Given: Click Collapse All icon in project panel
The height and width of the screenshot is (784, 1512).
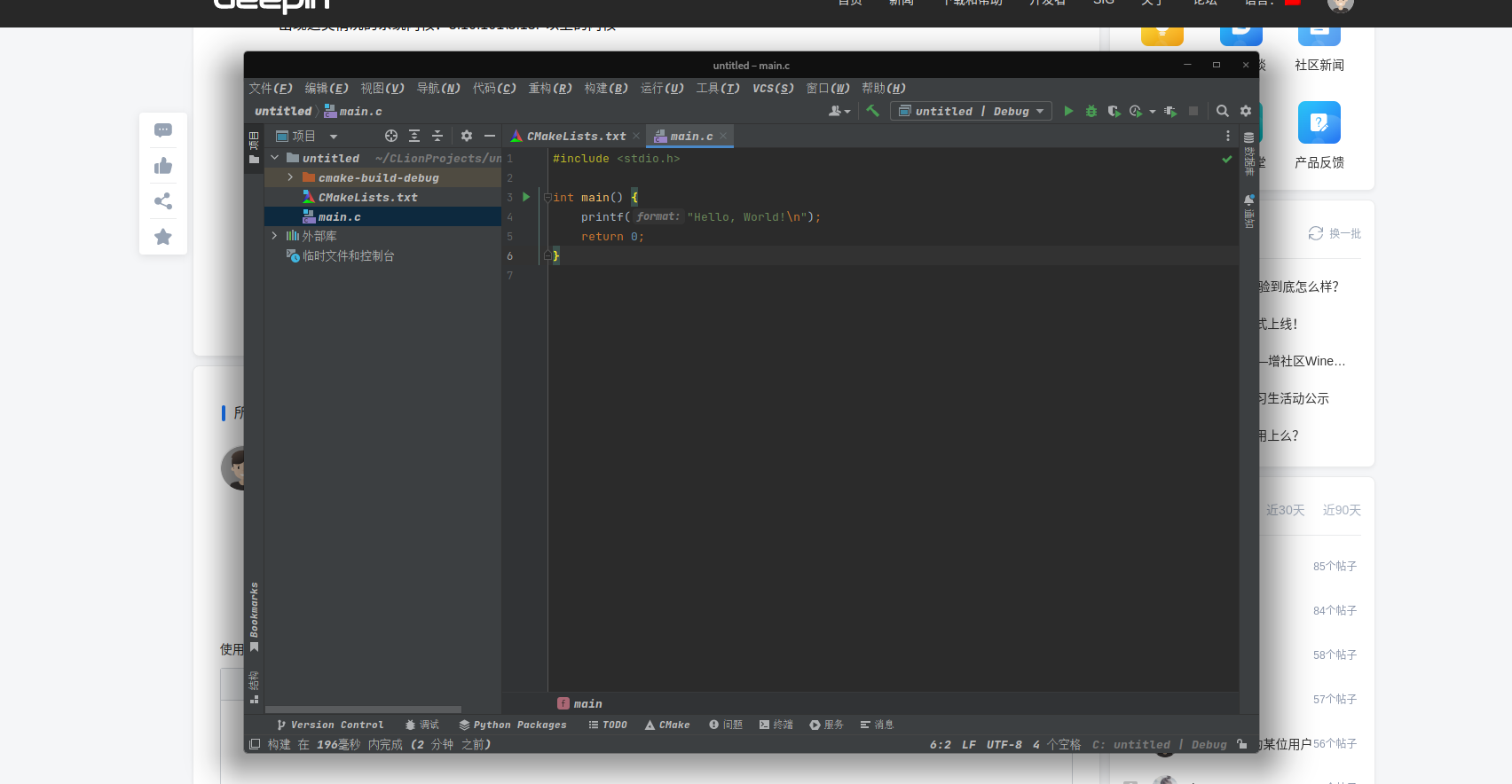Looking at the screenshot, I should point(437,136).
